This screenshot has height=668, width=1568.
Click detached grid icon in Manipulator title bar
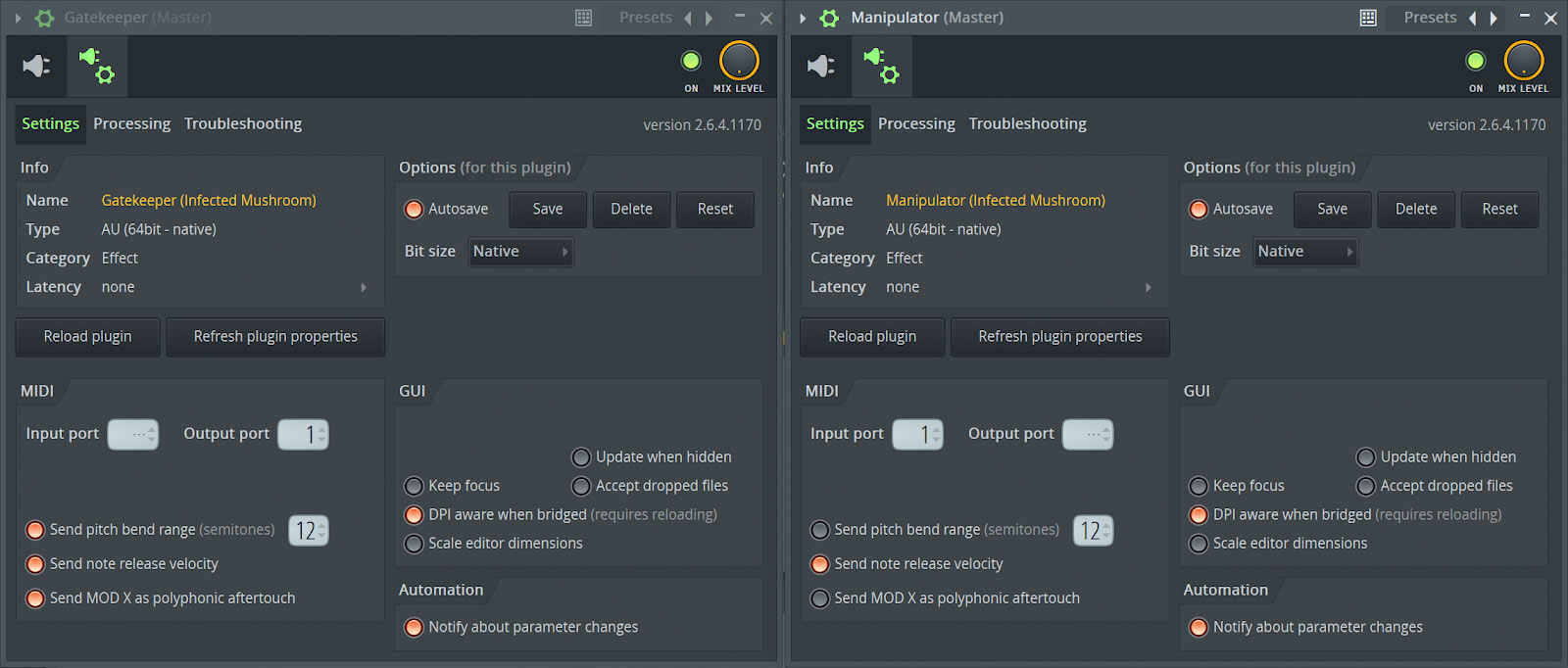click(1368, 18)
